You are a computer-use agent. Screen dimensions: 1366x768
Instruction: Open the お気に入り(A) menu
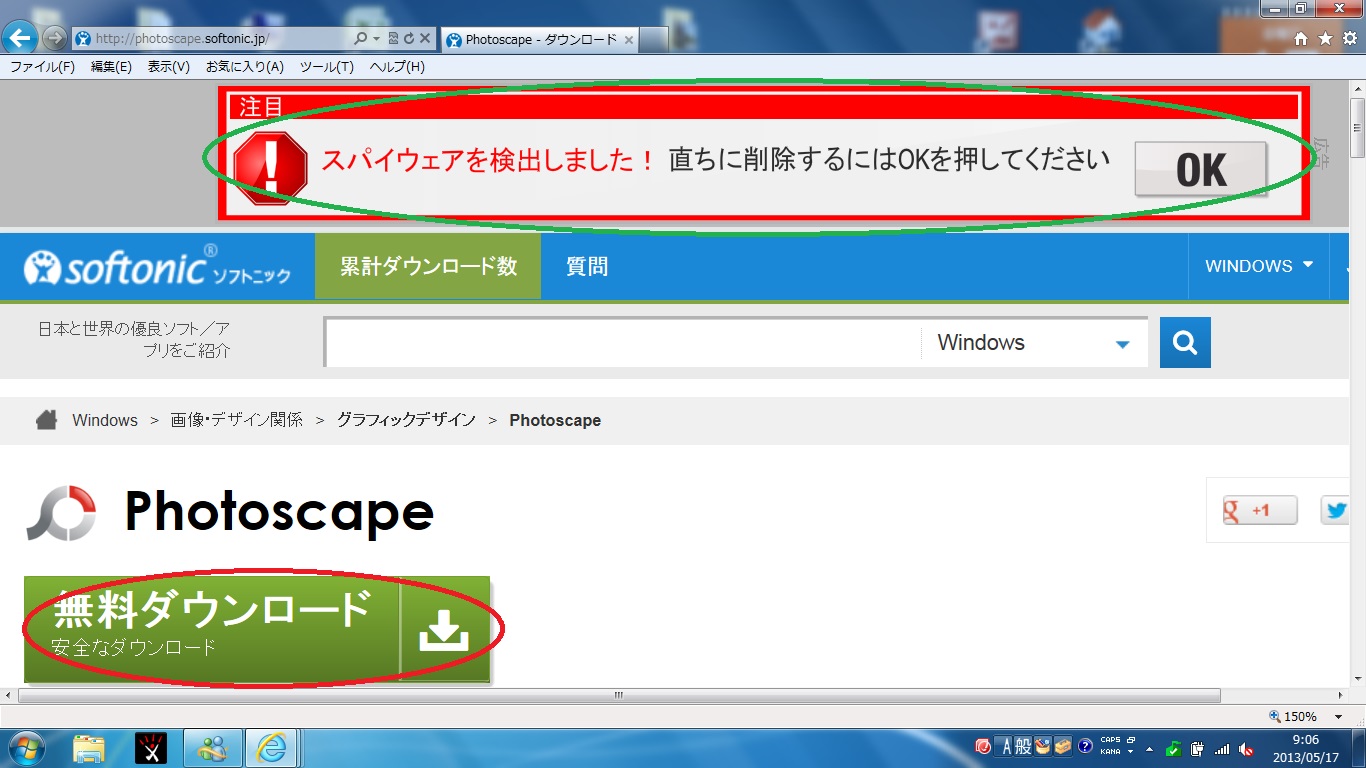coord(245,67)
